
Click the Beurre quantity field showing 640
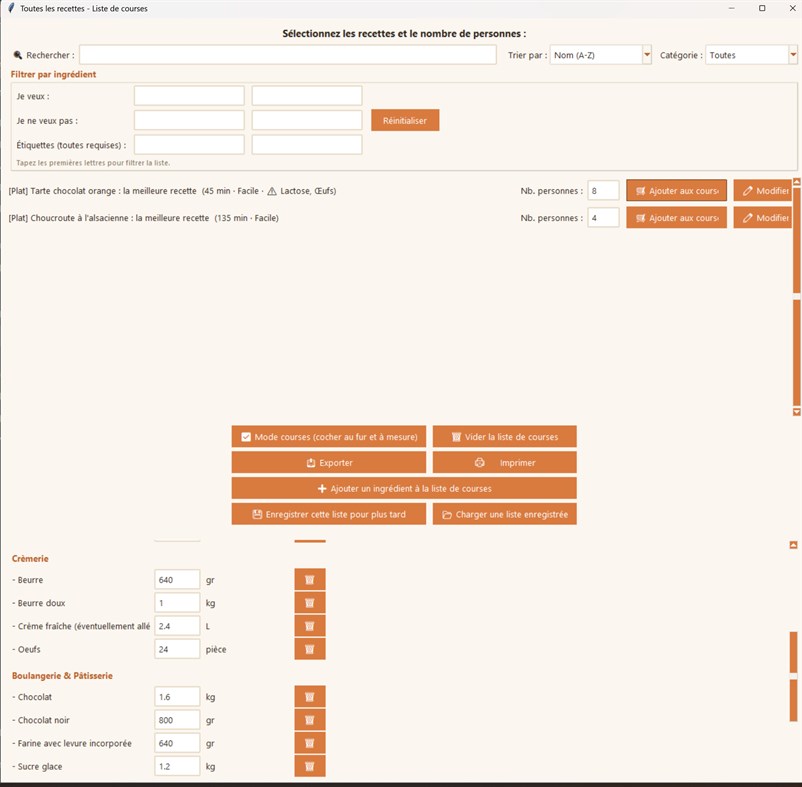click(x=177, y=579)
